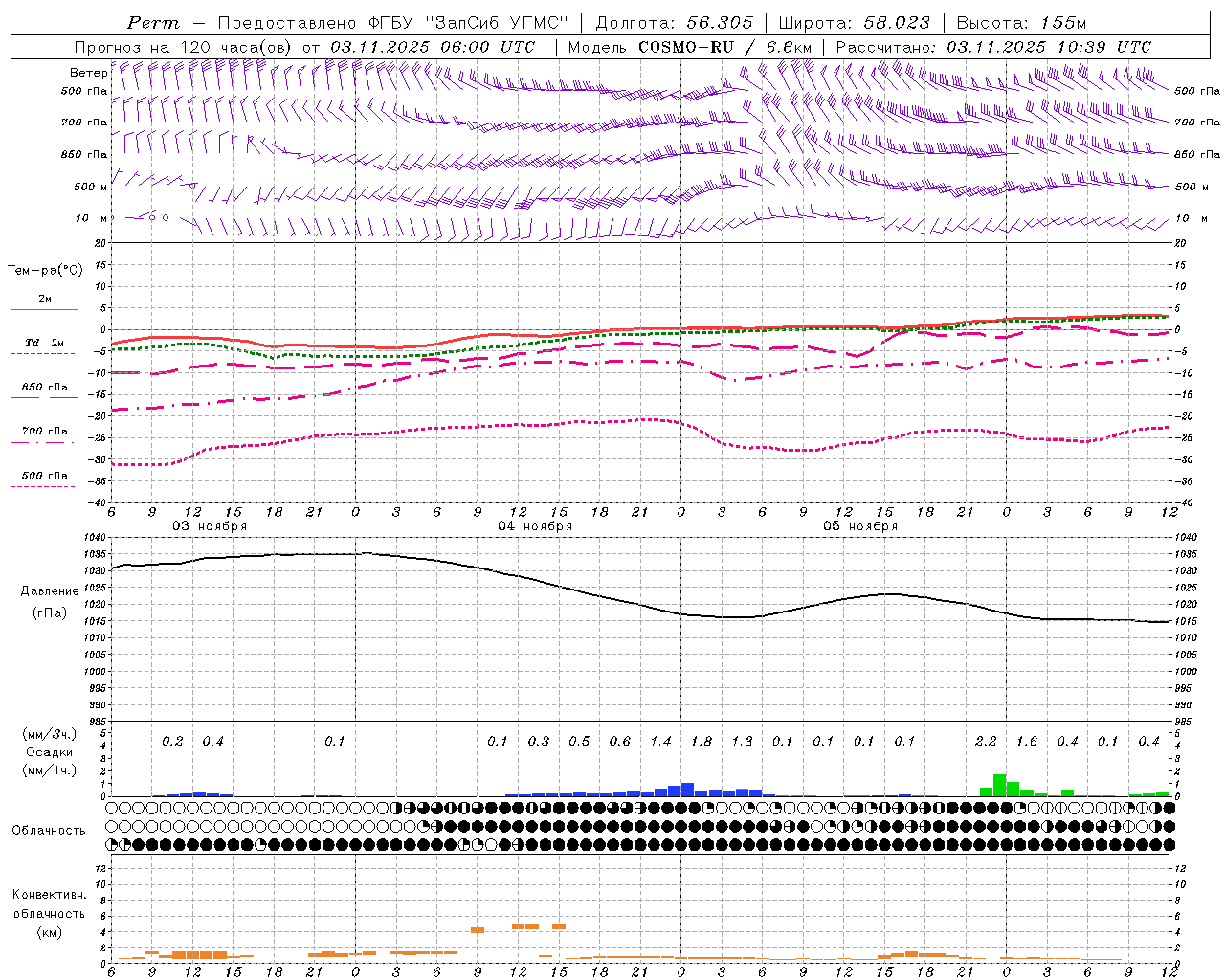Screen dimensions: 1225x980
Task: Click the precipitation value "0.6"
Action: [620, 741]
